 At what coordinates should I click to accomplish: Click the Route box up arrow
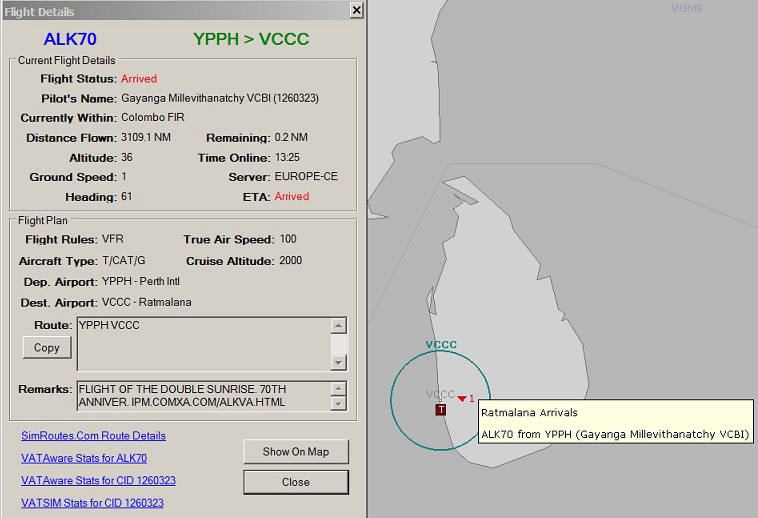pyautogui.click(x=338, y=326)
